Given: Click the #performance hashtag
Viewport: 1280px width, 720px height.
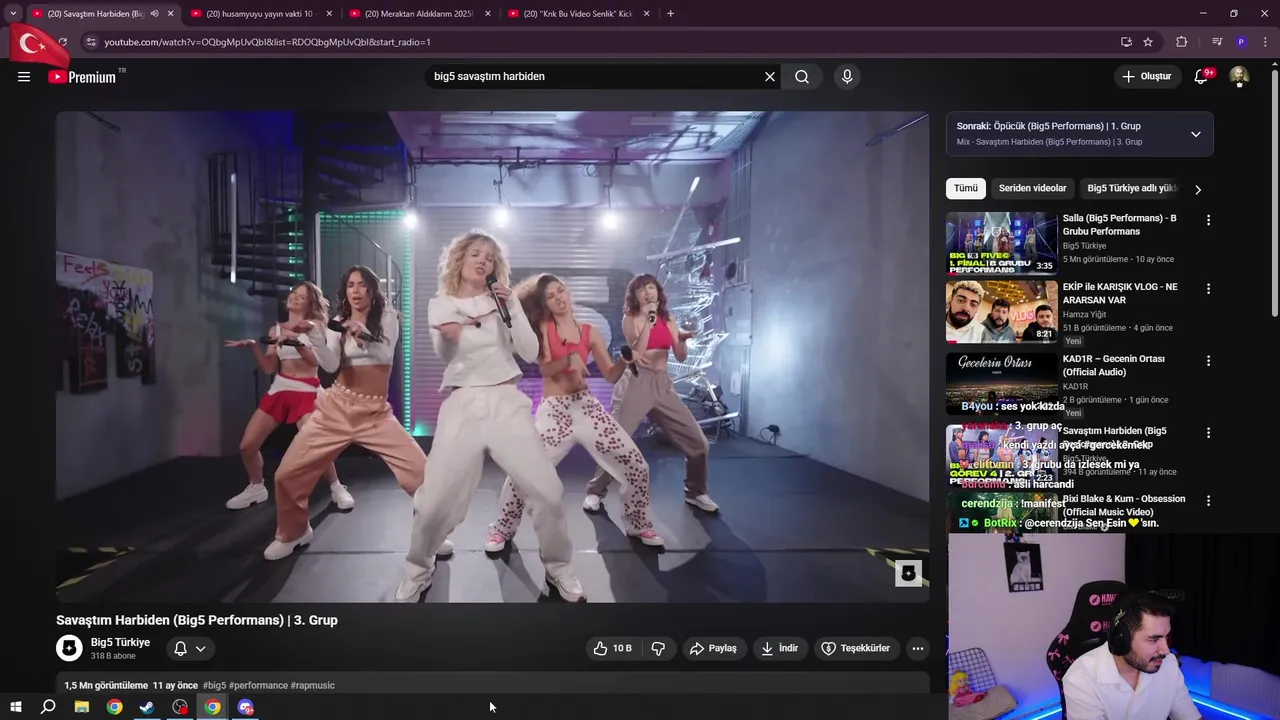Looking at the screenshot, I should click(x=258, y=685).
